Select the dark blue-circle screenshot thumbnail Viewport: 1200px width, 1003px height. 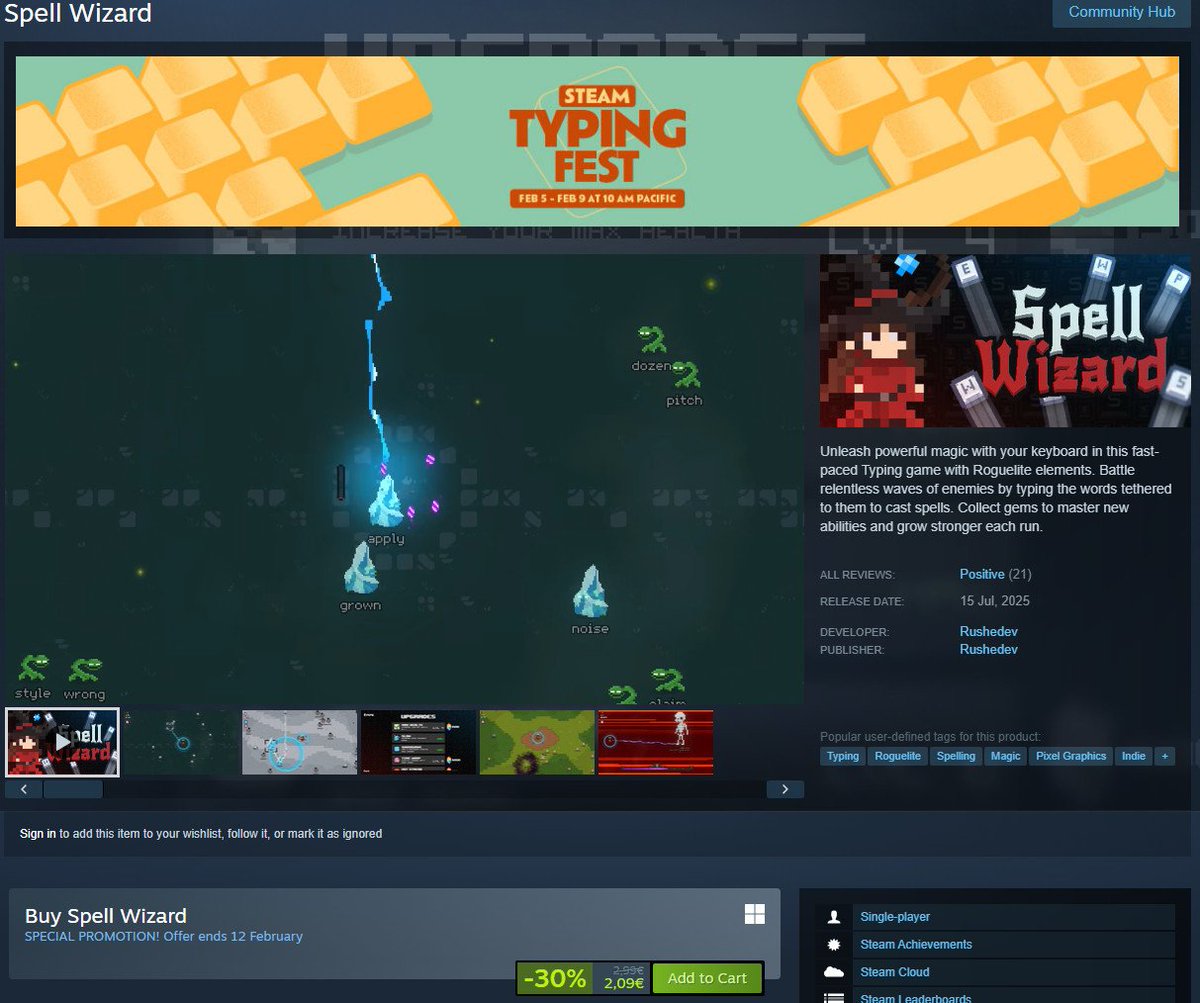click(181, 742)
